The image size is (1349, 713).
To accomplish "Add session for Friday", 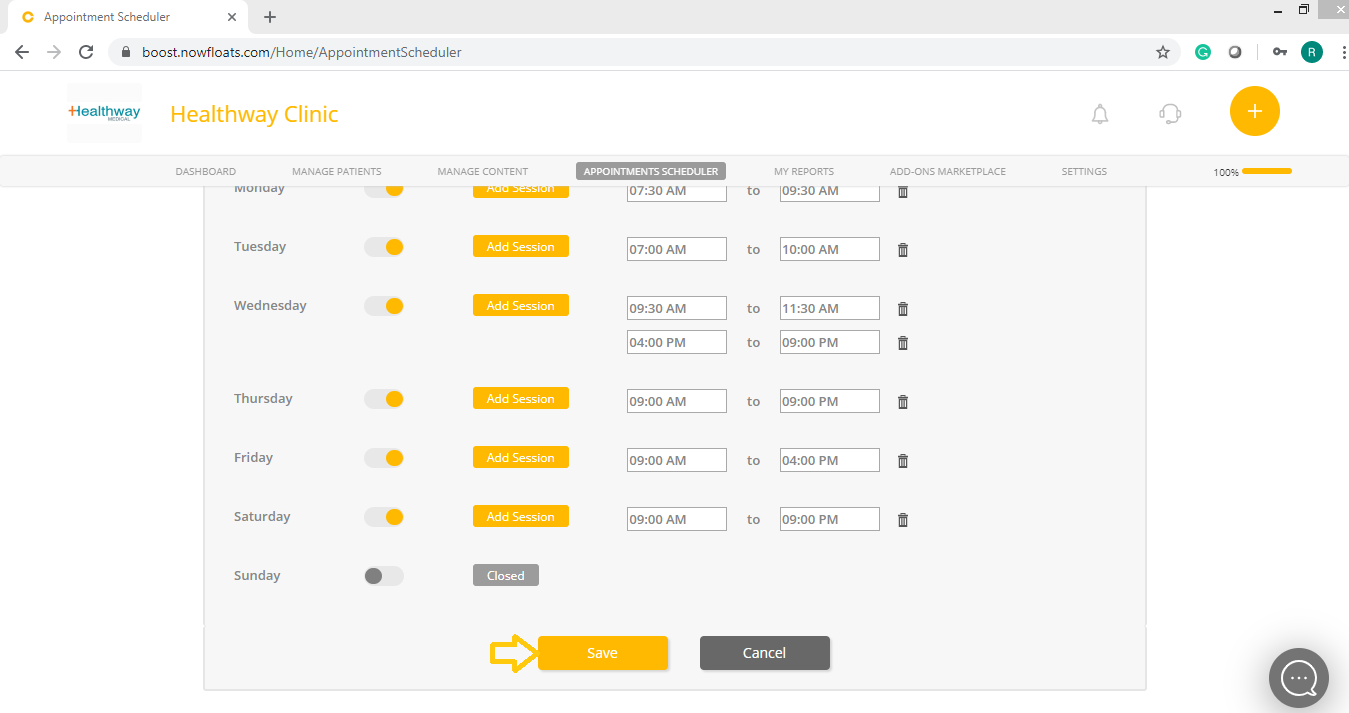I will pyautogui.click(x=521, y=457).
